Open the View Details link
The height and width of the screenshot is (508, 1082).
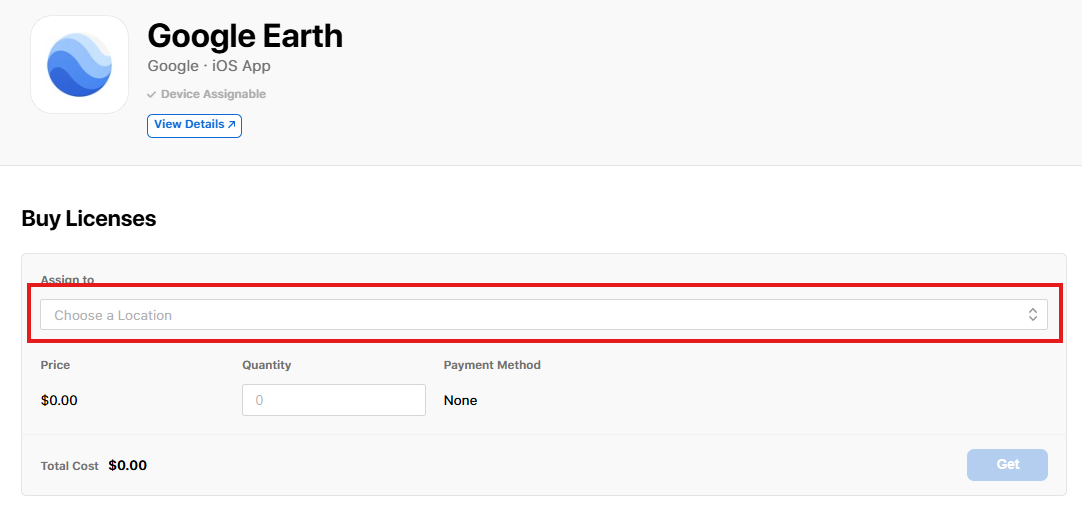click(x=194, y=126)
